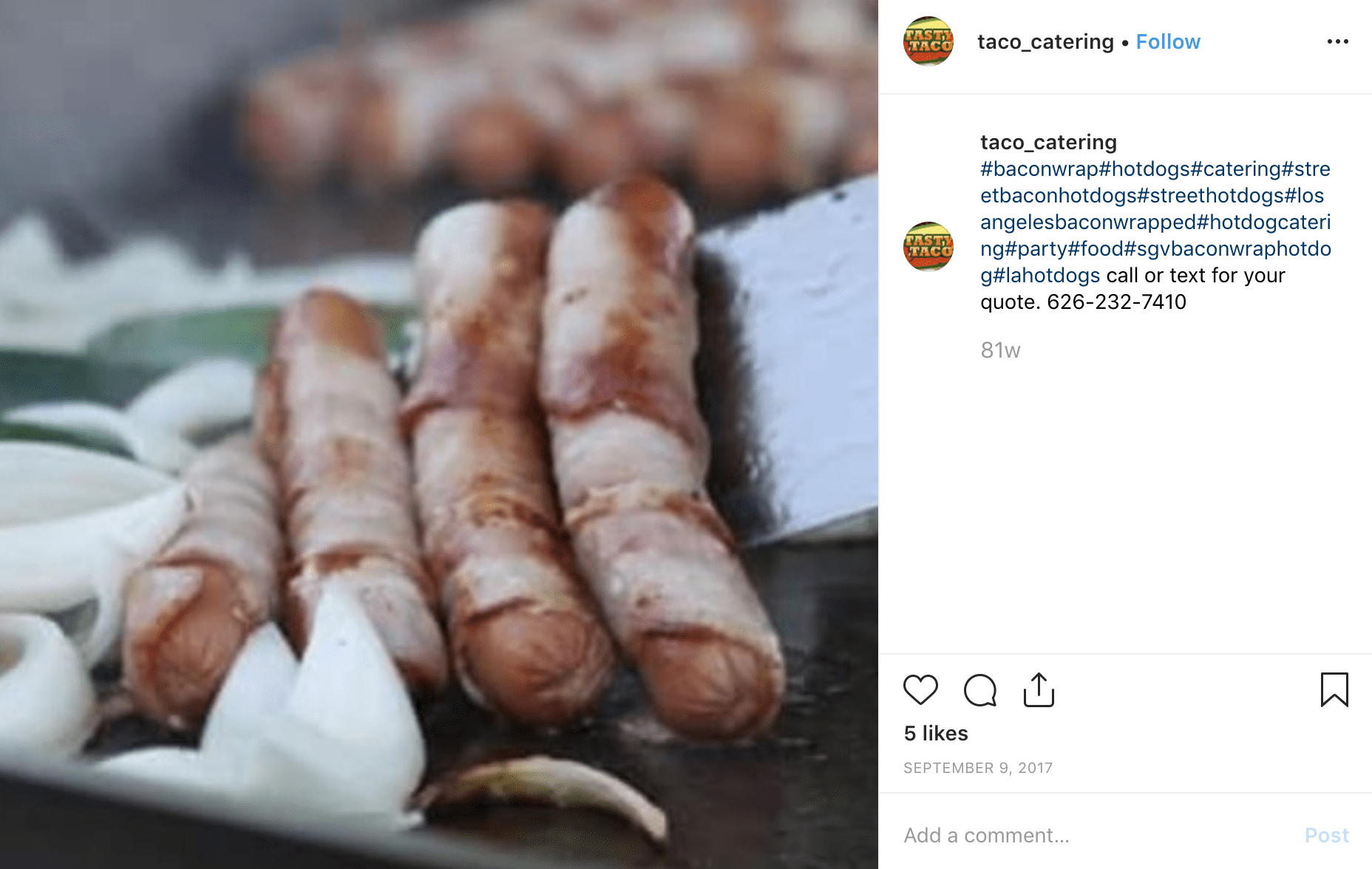This screenshot has height=869, width=1372.
Task: Open the taco_catering username above the caption
Action: click(x=1048, y=142)
